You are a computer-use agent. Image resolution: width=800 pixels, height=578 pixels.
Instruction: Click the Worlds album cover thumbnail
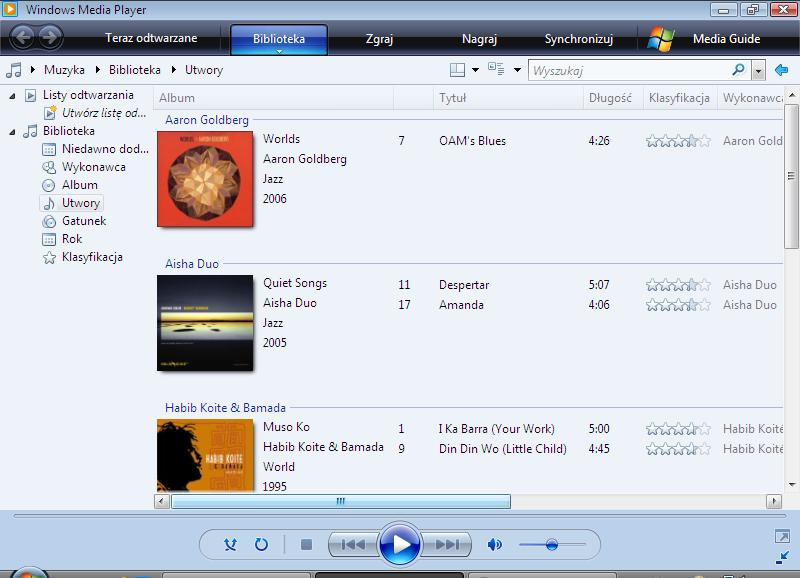[205, 179]
